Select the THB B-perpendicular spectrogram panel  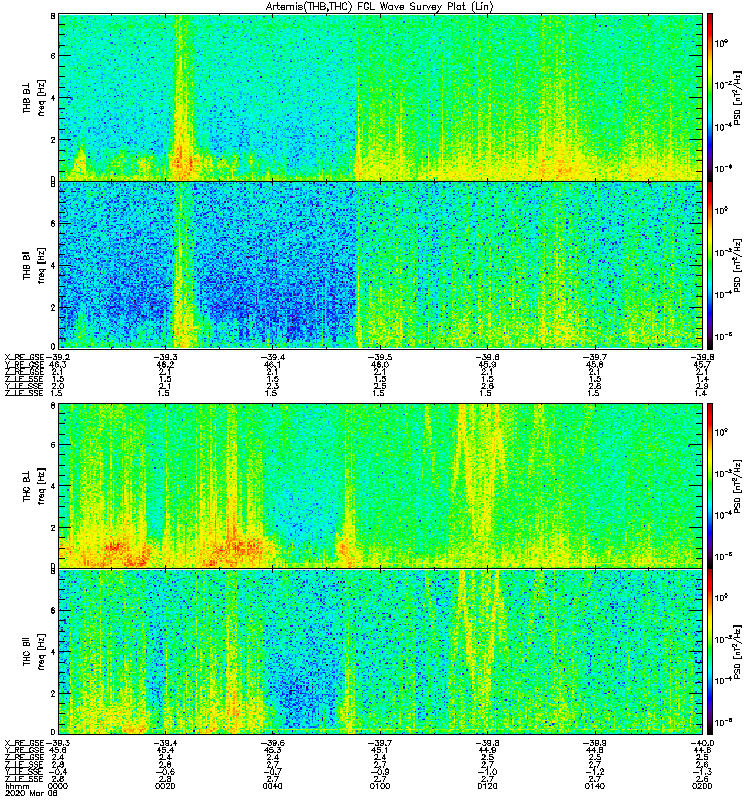(380, 97)
